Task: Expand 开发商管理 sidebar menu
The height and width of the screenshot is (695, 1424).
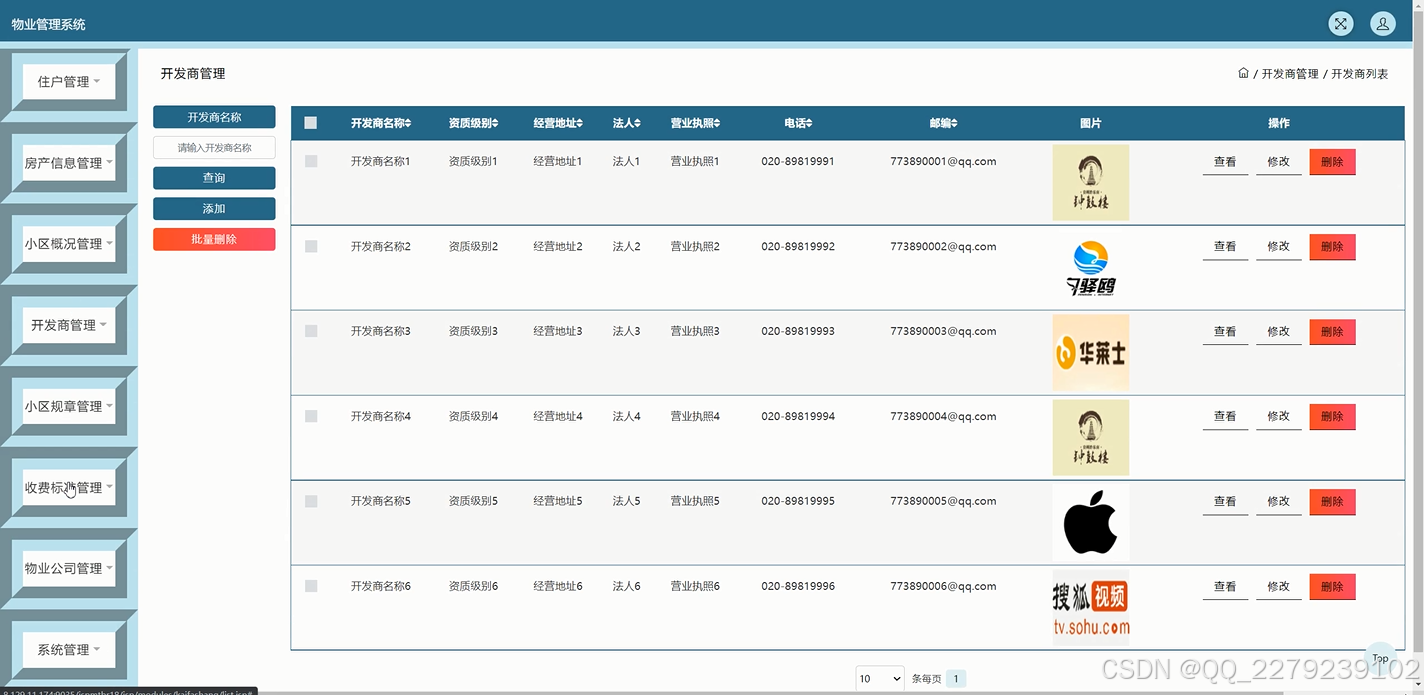Action: 69,325
